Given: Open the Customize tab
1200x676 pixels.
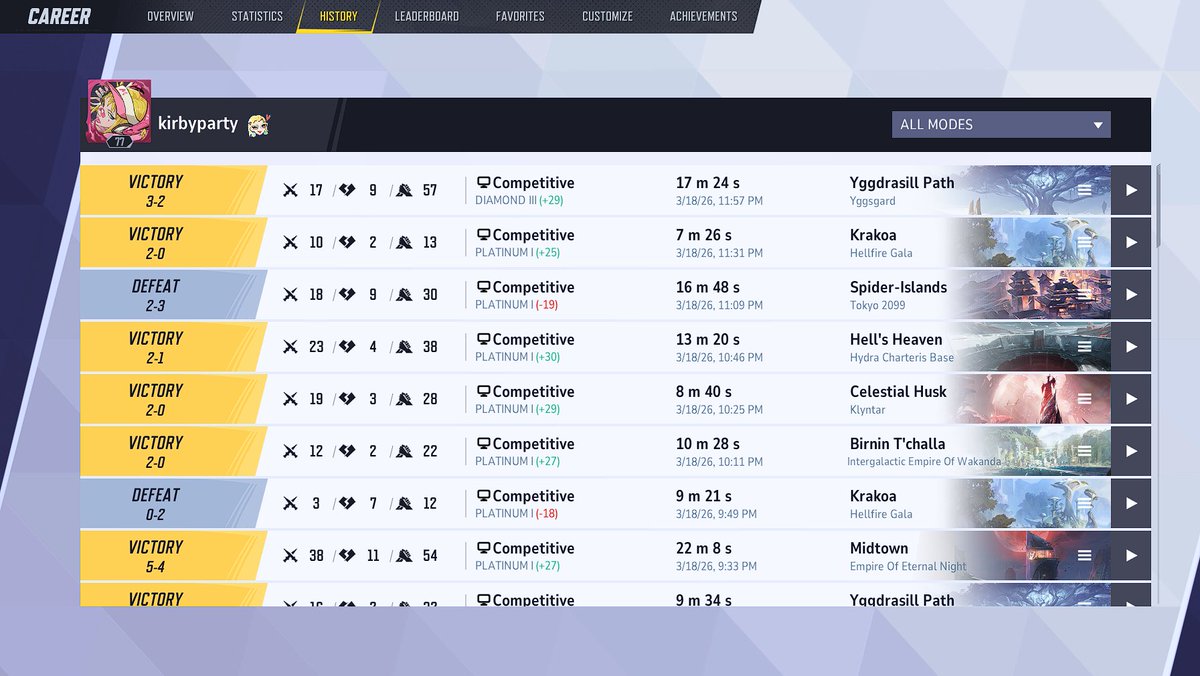Looking at the screenshot, I should [x=607, y=16].
